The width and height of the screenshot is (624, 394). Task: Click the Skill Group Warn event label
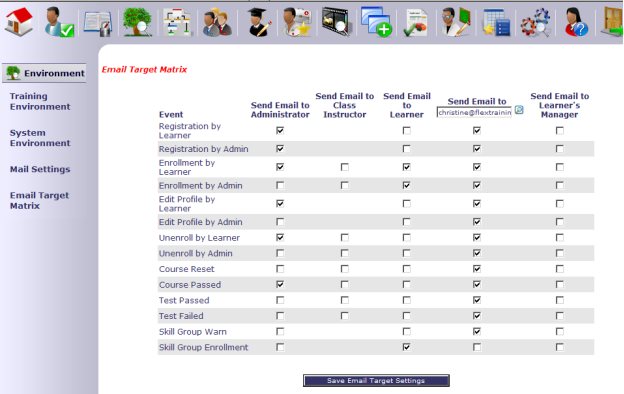(x=193, y=332)
